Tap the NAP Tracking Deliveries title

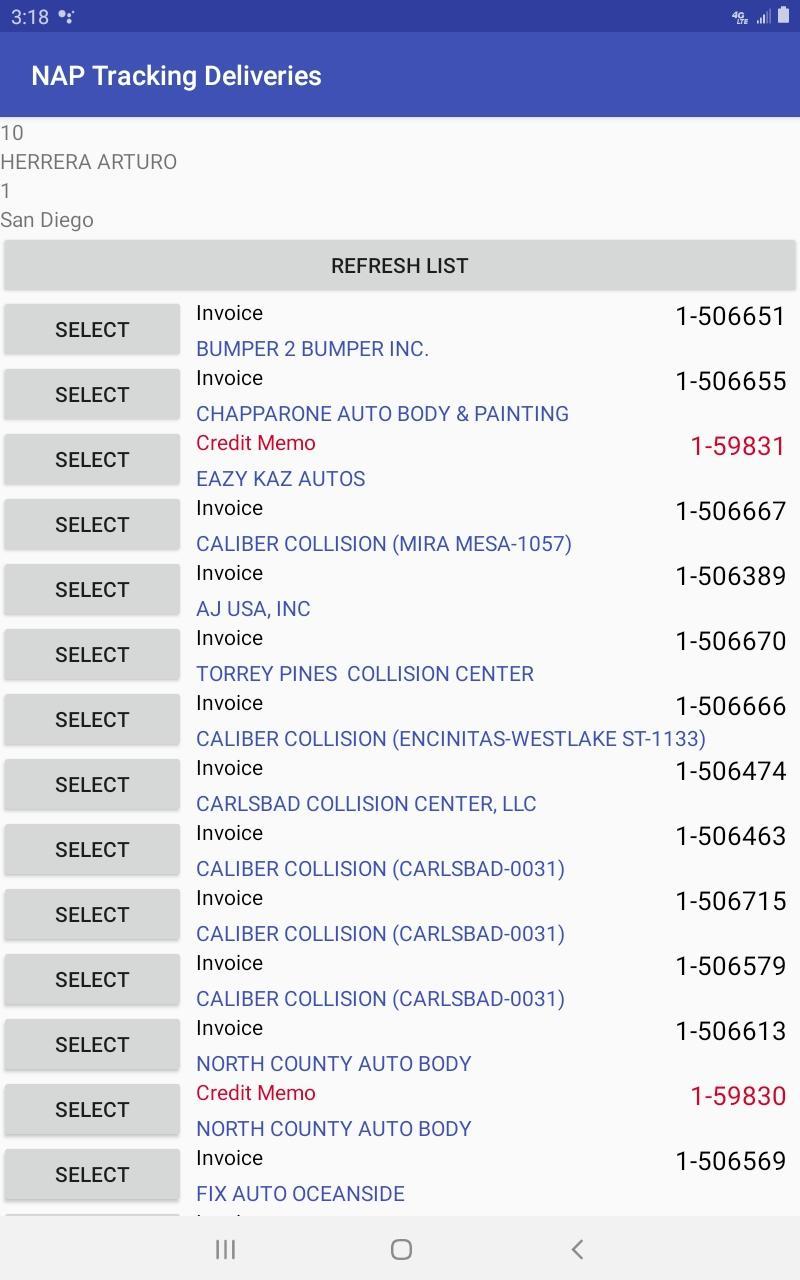tap(176, 76)
